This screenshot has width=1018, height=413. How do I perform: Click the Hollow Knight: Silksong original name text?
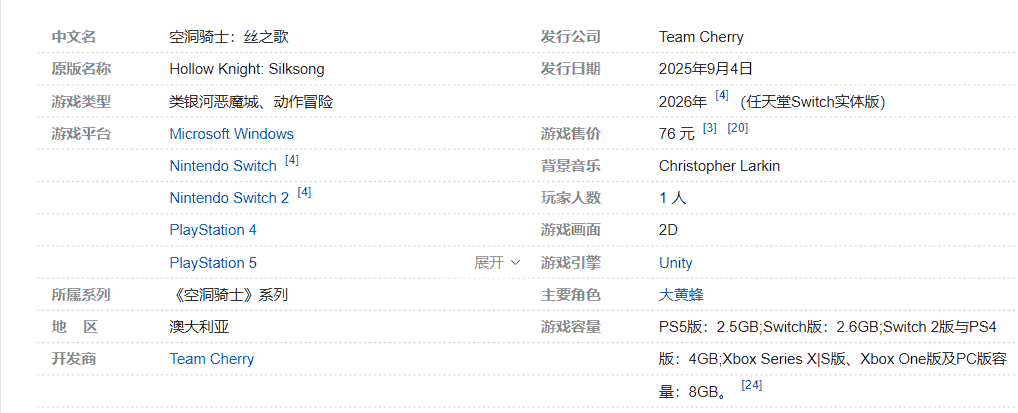(x=247, y=69)
